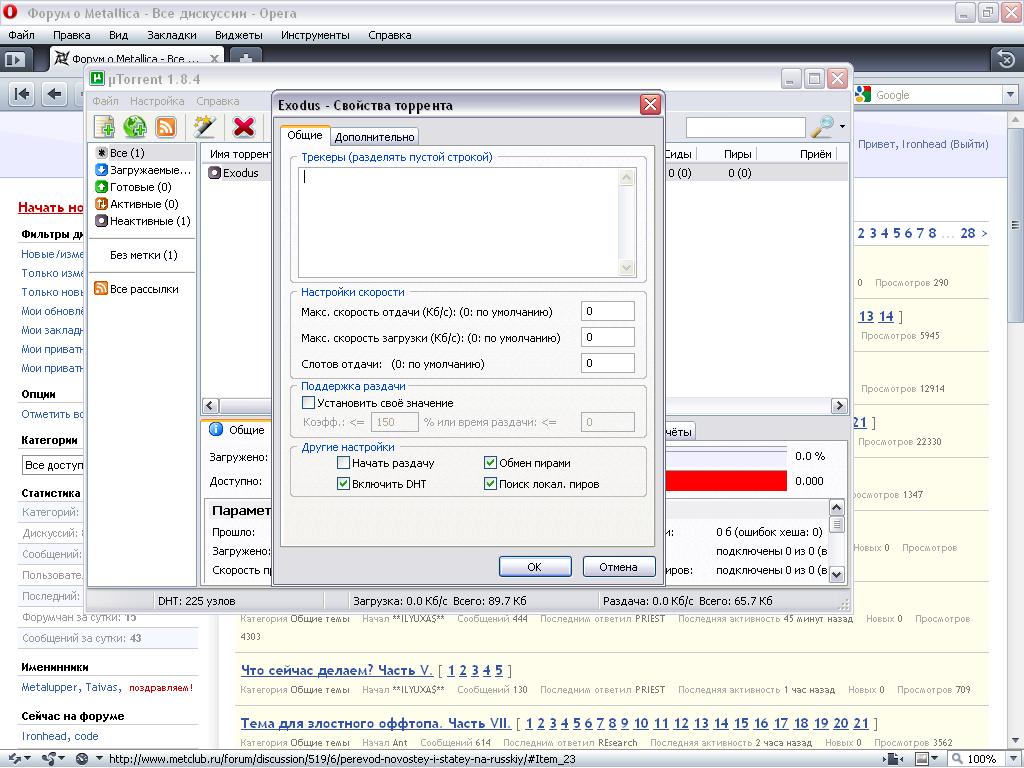Click the magnifying glass search icon in µTorrent

(x=822, y=127)
